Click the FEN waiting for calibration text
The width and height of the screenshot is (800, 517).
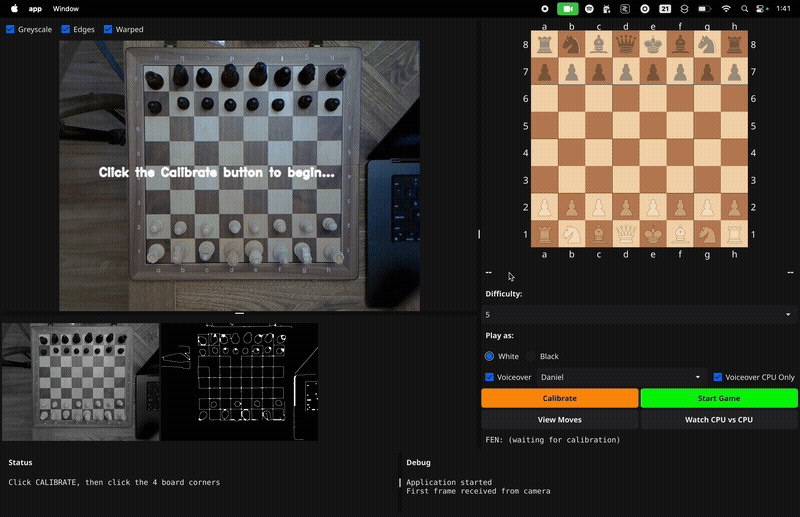click(x=553, y=439)
